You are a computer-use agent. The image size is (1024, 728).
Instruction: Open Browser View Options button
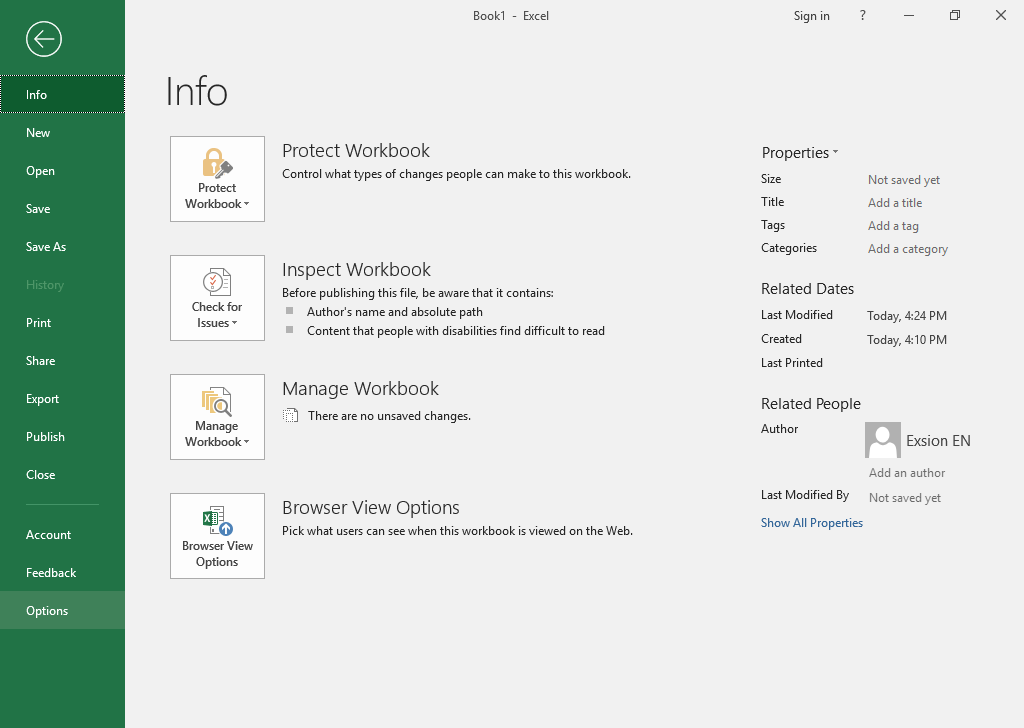click(x=217, y=536)
